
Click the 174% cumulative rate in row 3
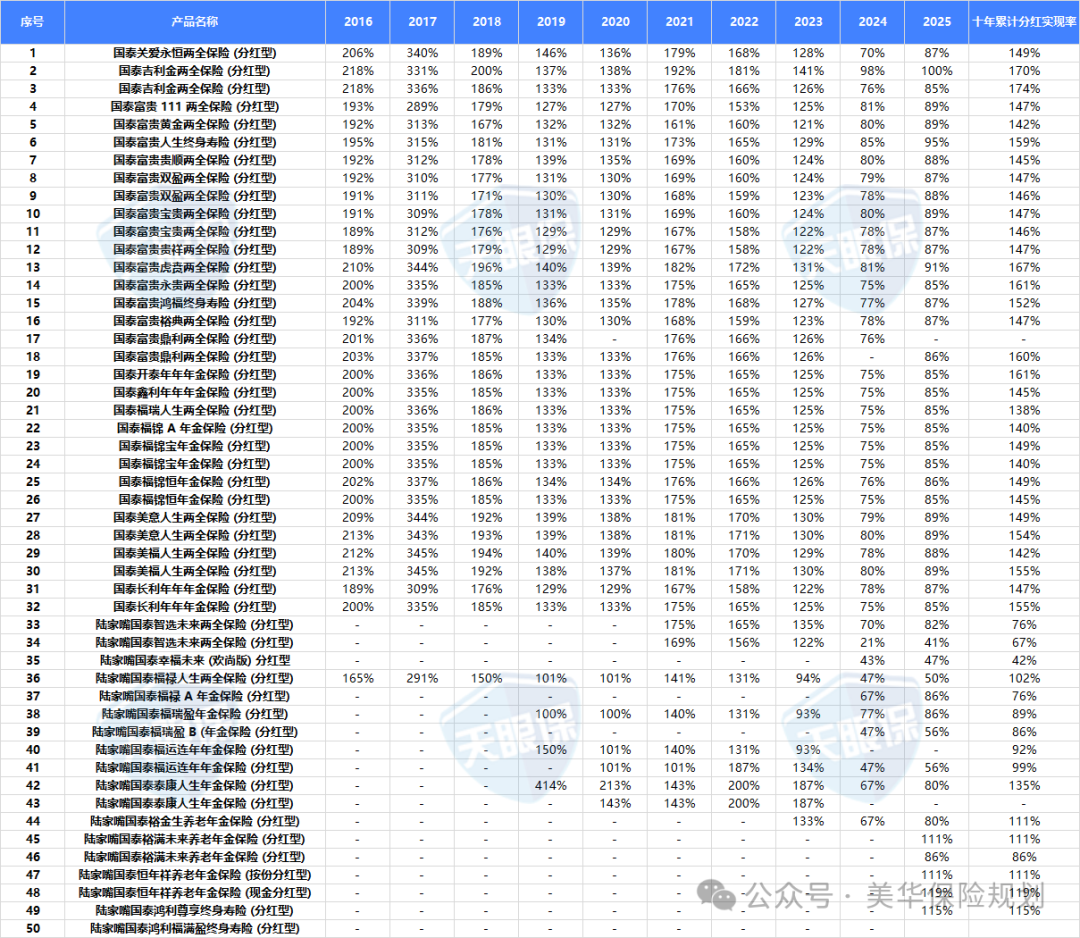[1024, 88]
